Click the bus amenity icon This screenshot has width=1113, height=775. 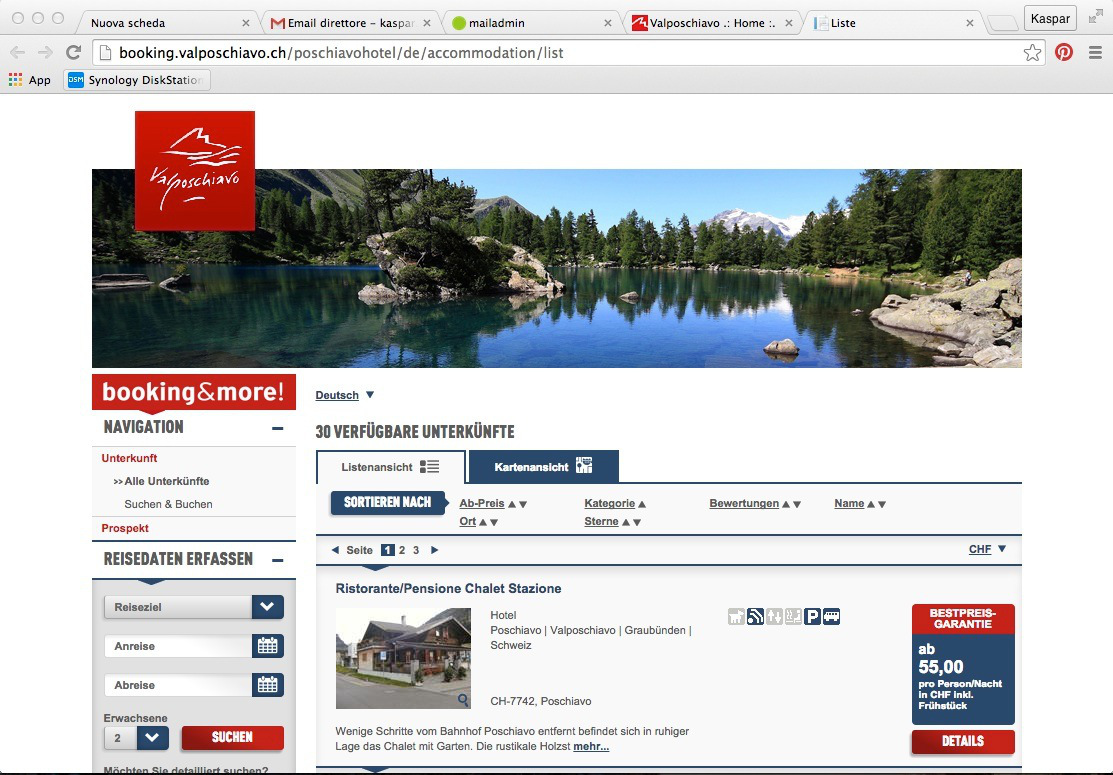[831, 616]
